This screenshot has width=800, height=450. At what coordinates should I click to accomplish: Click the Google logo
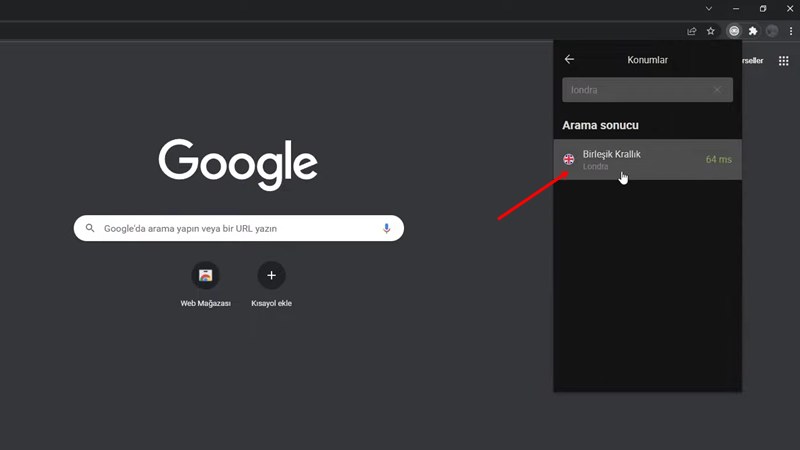pos(238,164)
